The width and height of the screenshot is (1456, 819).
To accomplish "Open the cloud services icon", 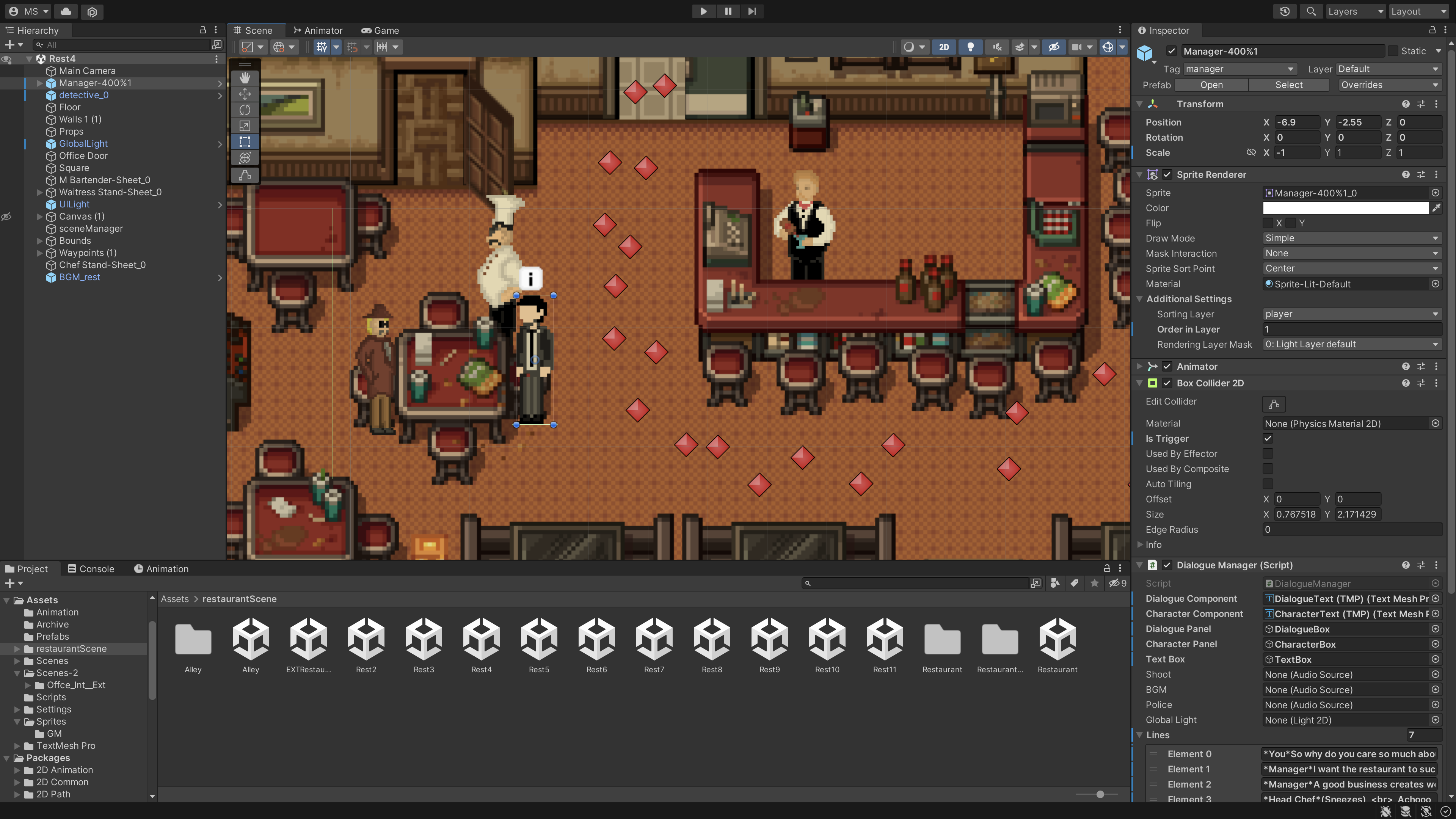I will 66,11.
